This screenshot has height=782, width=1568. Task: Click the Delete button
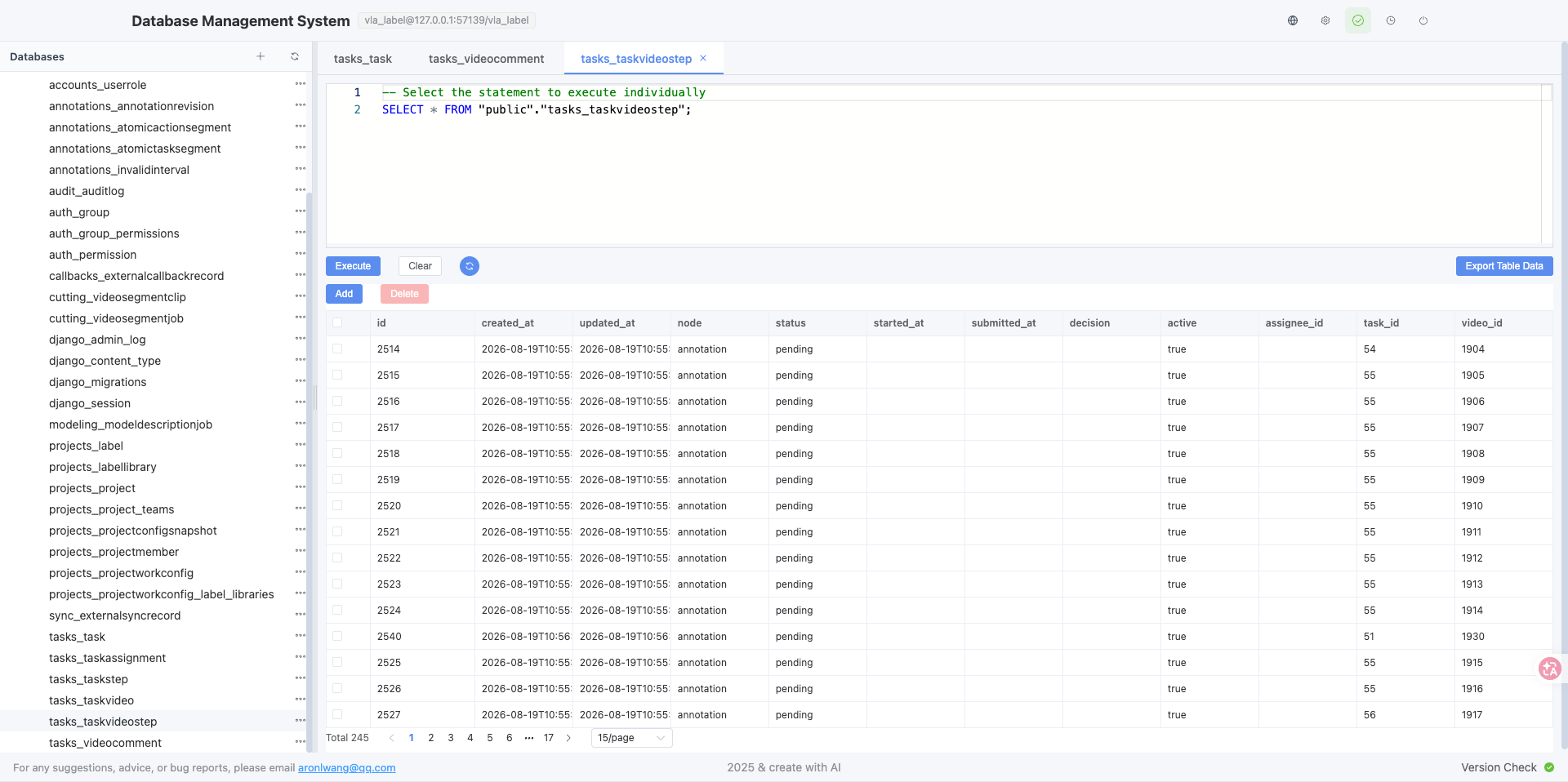(404, 294)
